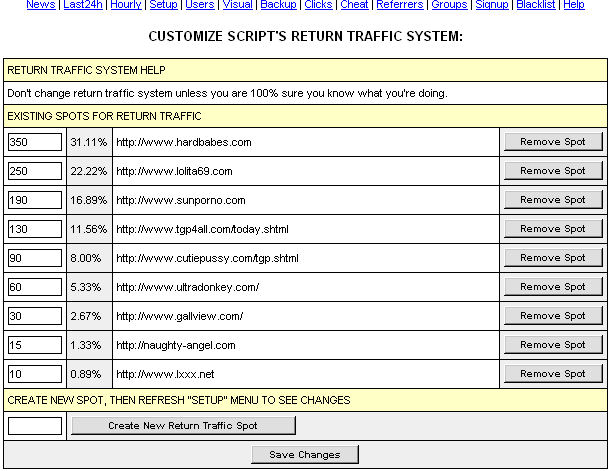This screenshot has width=612, height=471.
Task: Click the RETURN TRAFFIC SYSTEM HELP header
Action: click(306, 70)
